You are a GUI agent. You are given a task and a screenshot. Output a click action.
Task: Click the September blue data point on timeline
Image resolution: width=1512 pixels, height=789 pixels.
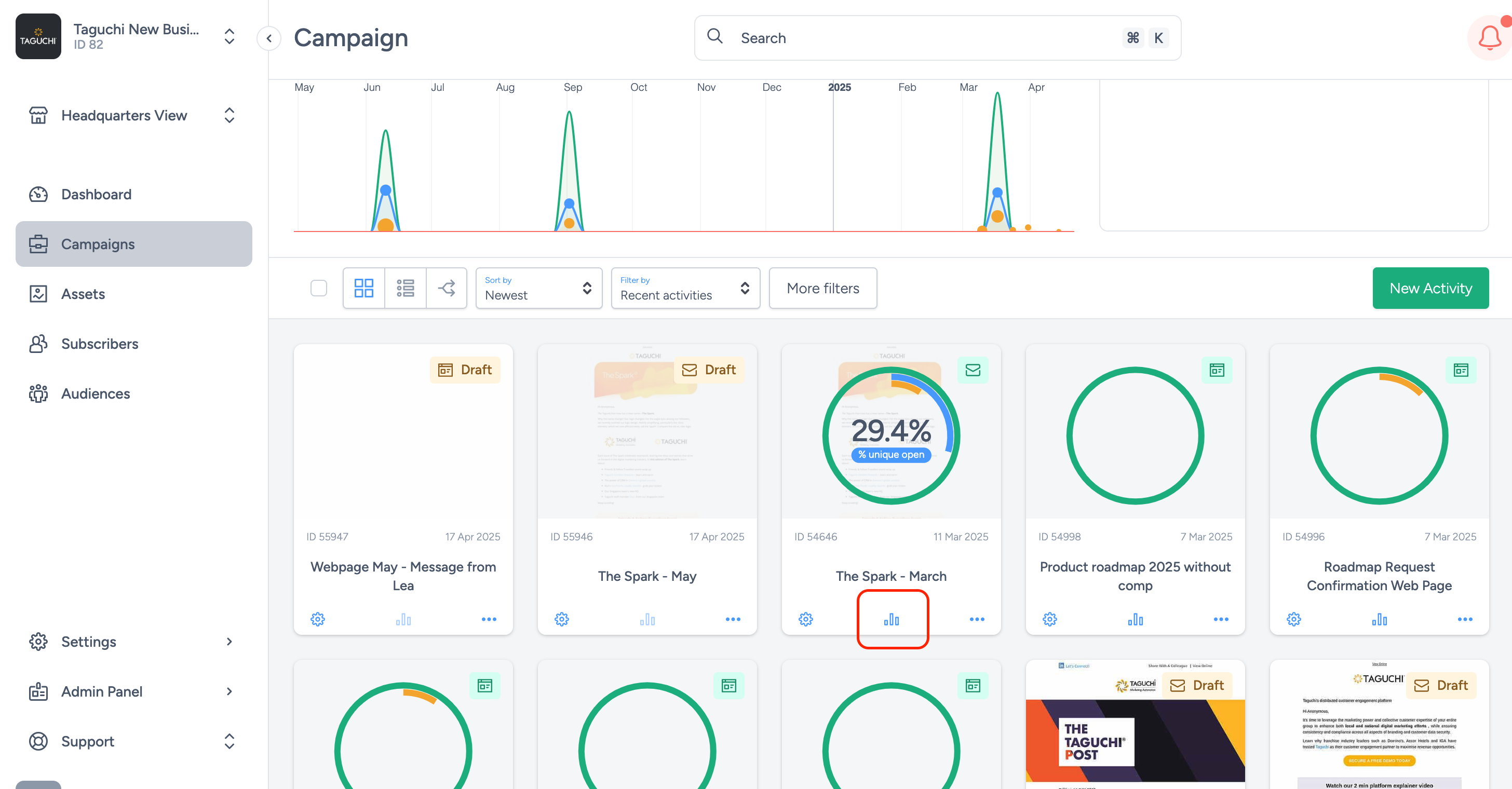(x=570, y=203)
